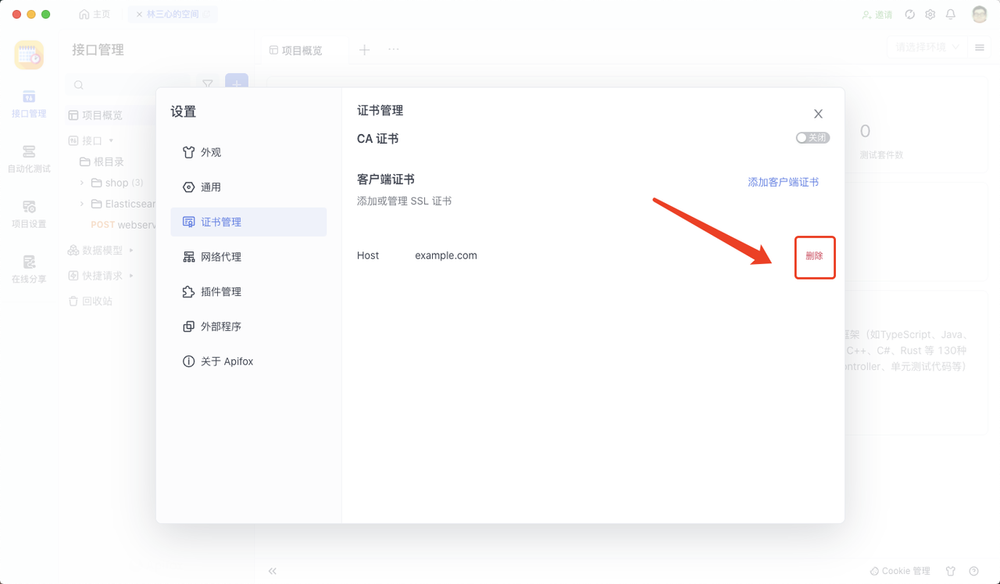Screen dimensions: 1000x584
Task: Click the hamburger menu beside the environment selector
Action: pos(978,46)
